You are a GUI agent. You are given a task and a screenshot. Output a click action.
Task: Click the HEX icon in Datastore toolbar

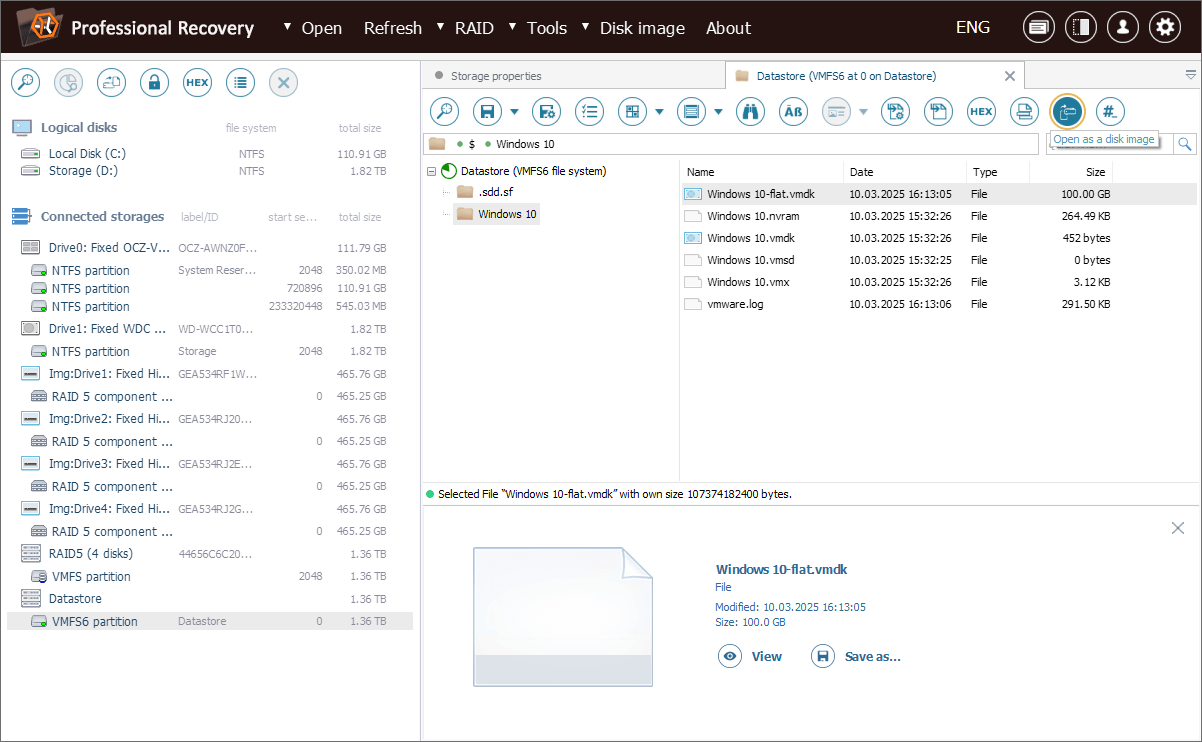pyautogui.click(x=981, y=112)
